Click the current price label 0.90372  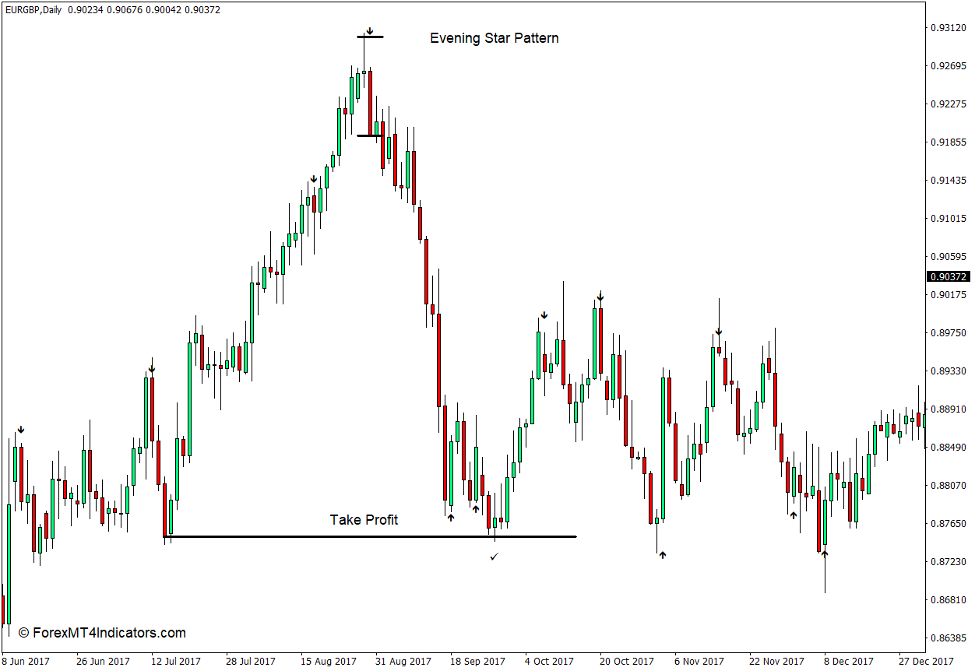948,277
